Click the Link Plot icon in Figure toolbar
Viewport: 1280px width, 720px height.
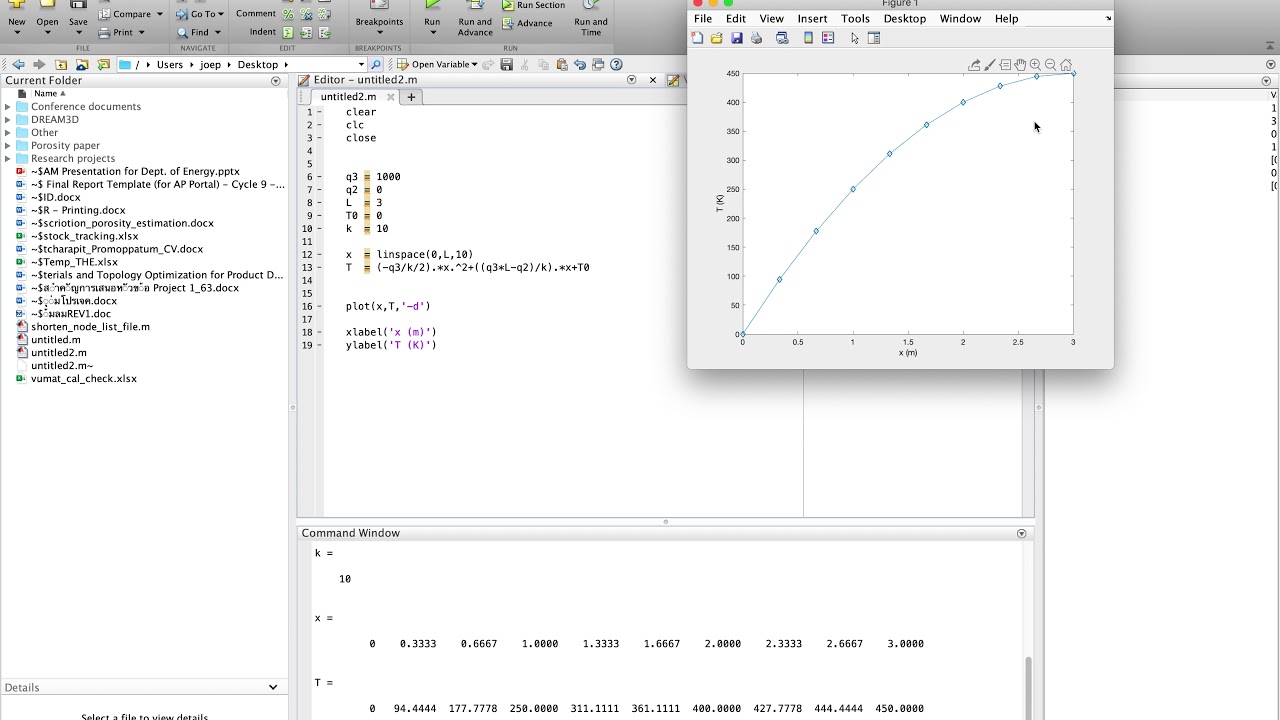pos(782,38)
